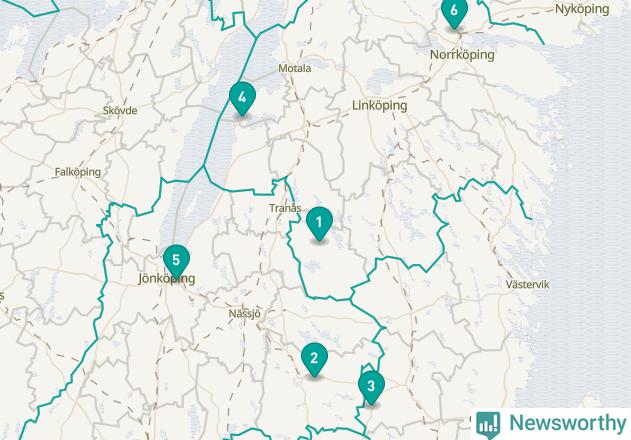Click the Tranås town label
Screen dimensions: 631x440
coord(285,208)
